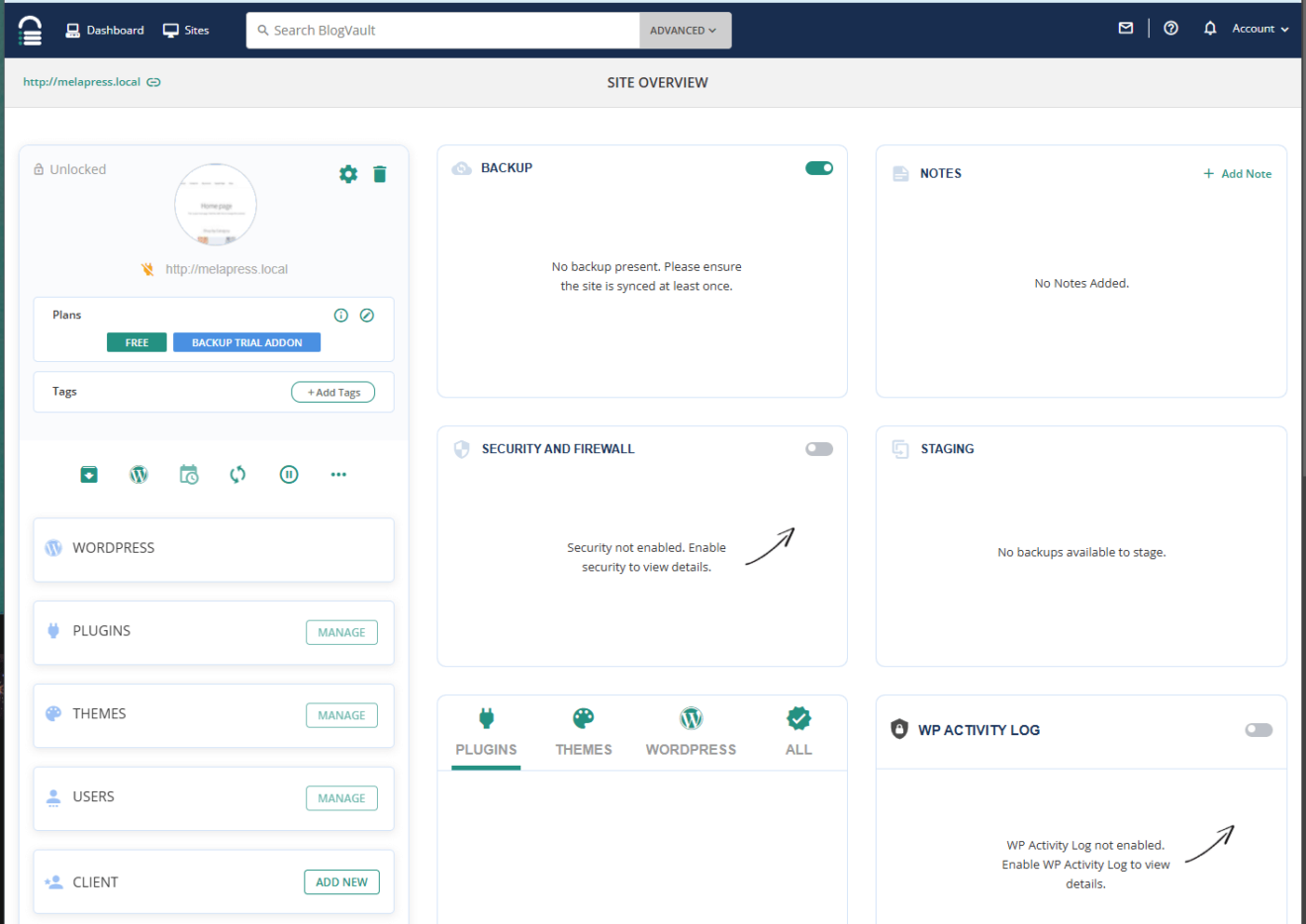This screenshot has width=1306, height=924.
Task: Expand the Account dropdown menu
Action: tap(1260, 29)
